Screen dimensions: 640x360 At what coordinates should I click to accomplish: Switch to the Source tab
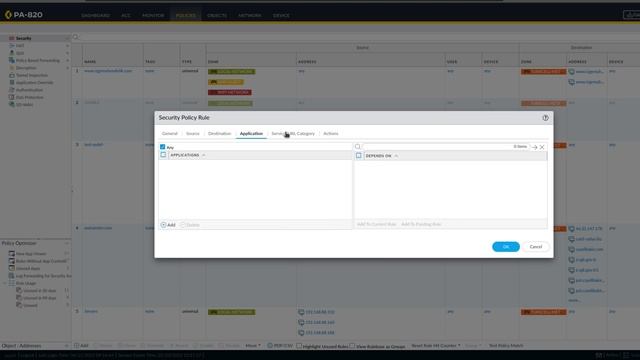193,133
